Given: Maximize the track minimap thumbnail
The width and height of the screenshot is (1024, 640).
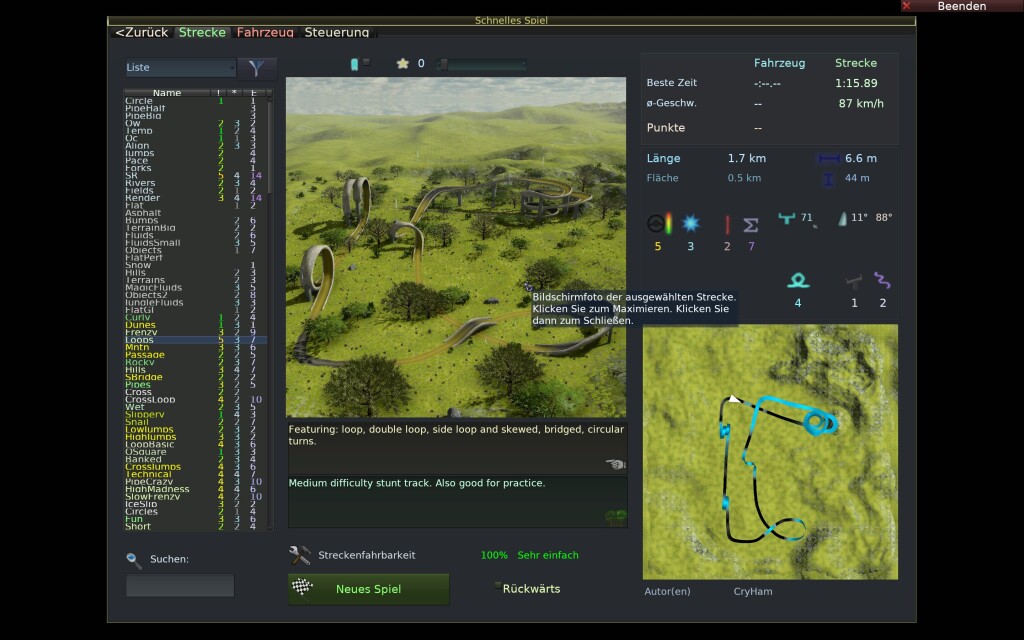Looking at the screenshot, I should tap(770, 452).
